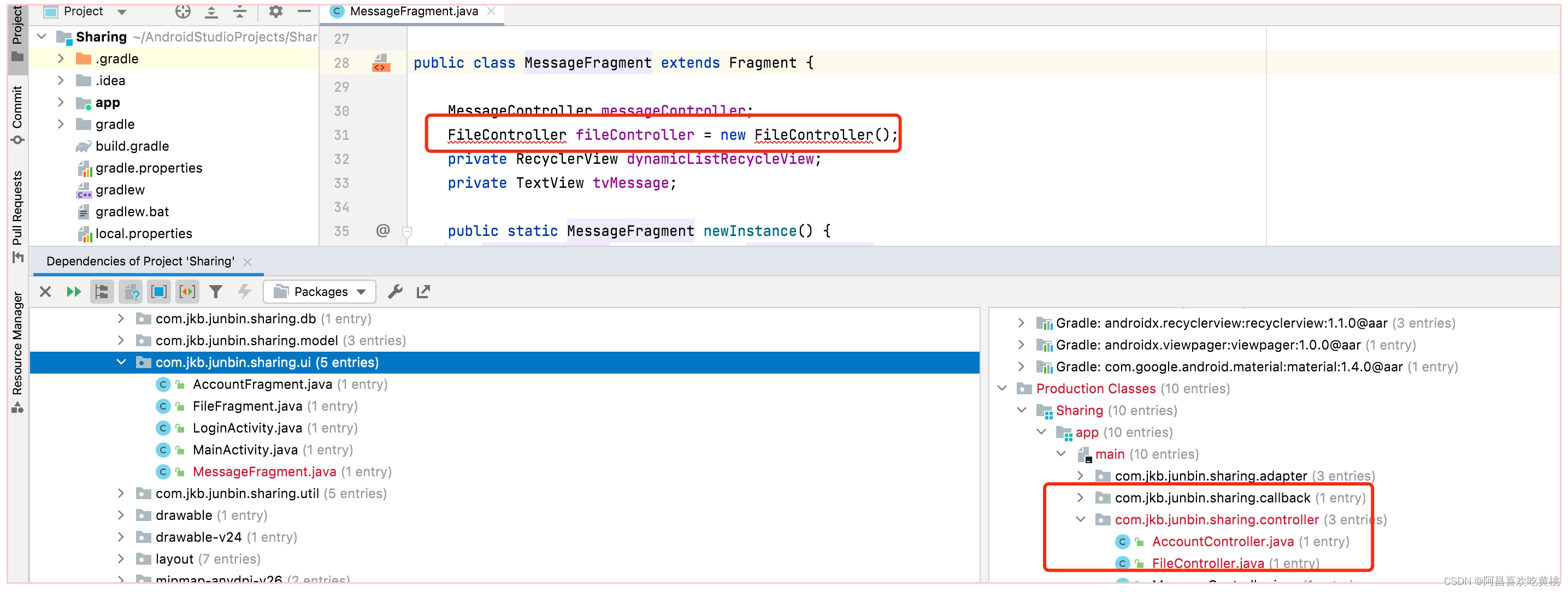The width and height of the screenshot is (1568, 592).
Task: Close the Dependencies of Project 'Sharing' tab
Action: 247,262
